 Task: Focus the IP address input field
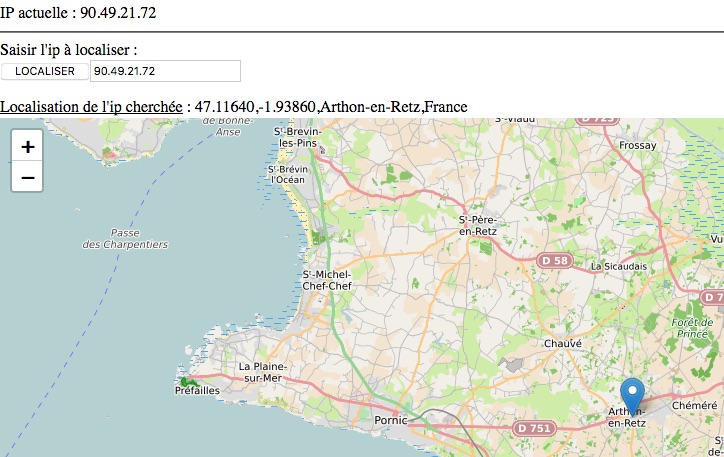click(x=165, y=71)
